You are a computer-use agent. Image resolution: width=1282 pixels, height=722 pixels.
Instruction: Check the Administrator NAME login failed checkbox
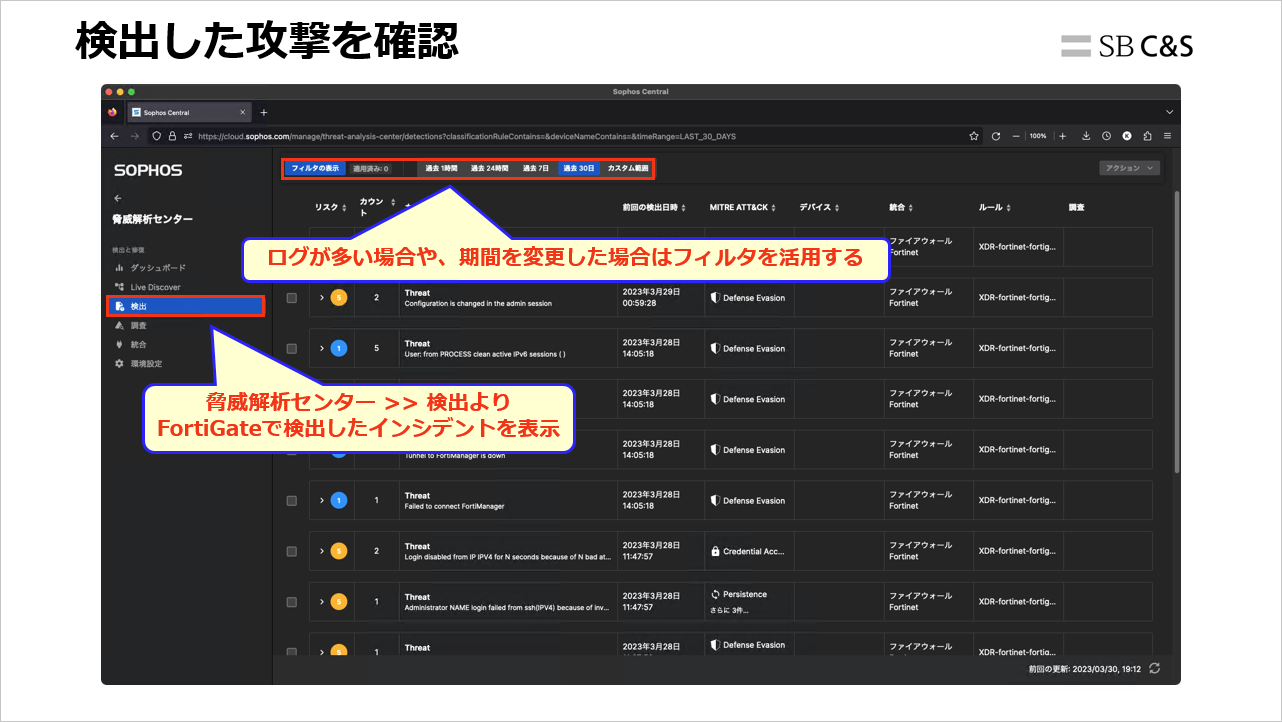pos(292,602)
